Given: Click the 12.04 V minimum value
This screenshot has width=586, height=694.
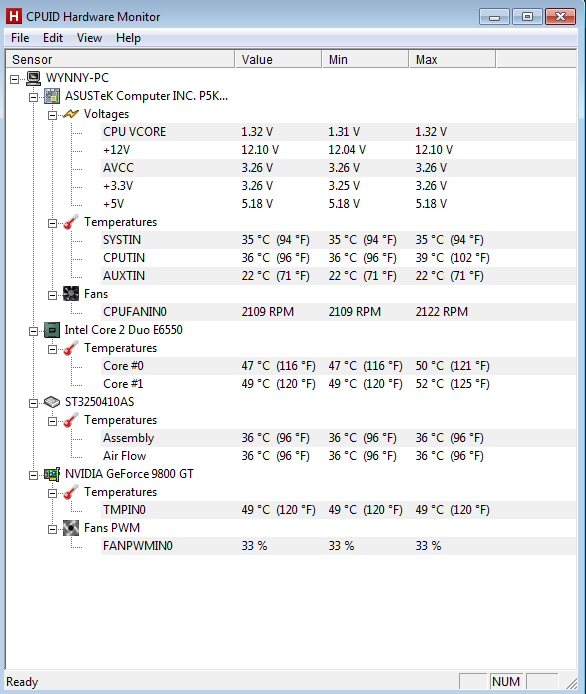Looking at the screenshot, I should coord(347,150).
